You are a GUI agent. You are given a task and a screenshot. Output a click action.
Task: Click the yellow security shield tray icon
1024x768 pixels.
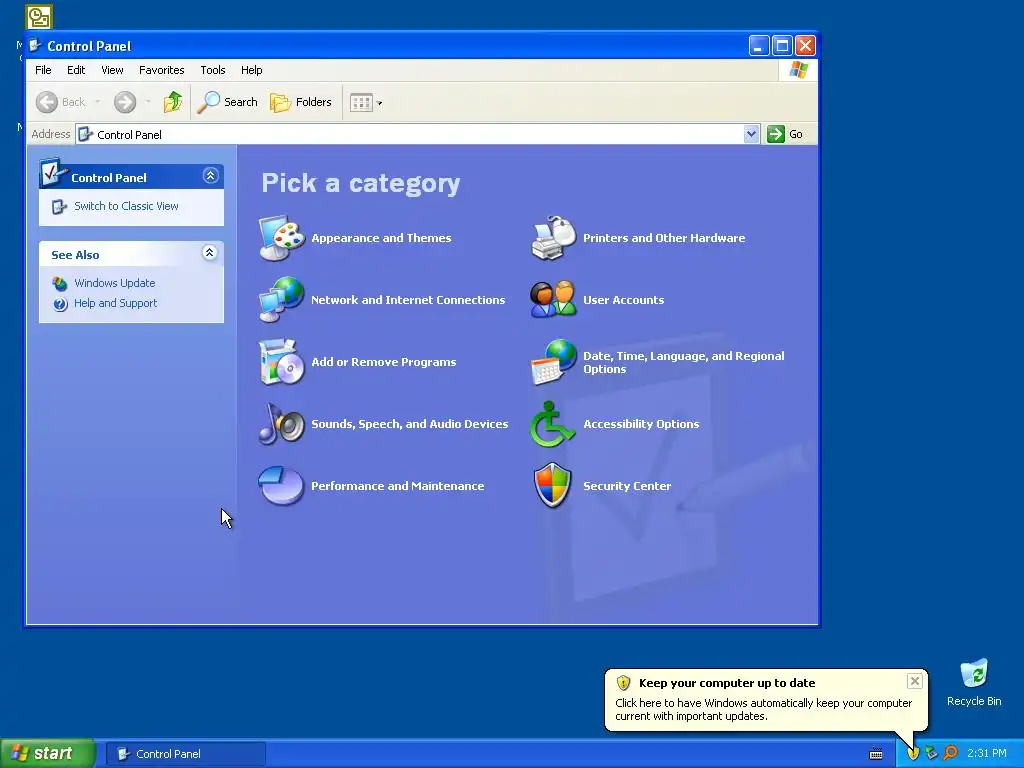point(913,754)
